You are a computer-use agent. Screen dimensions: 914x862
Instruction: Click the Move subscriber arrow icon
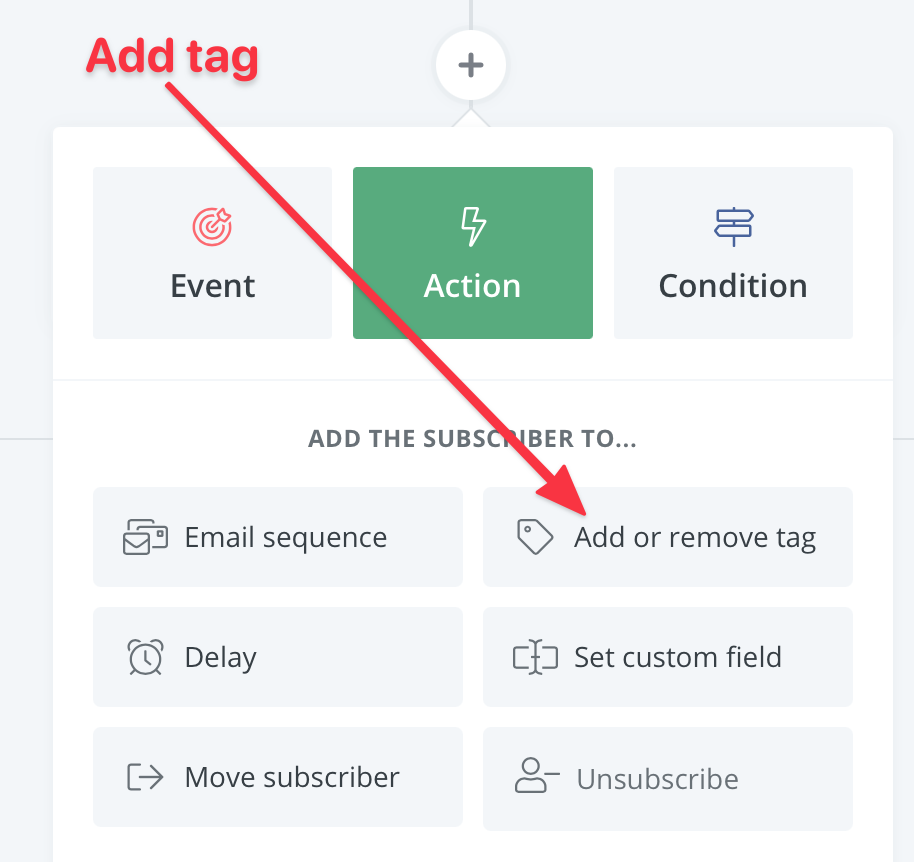point(145,777)
